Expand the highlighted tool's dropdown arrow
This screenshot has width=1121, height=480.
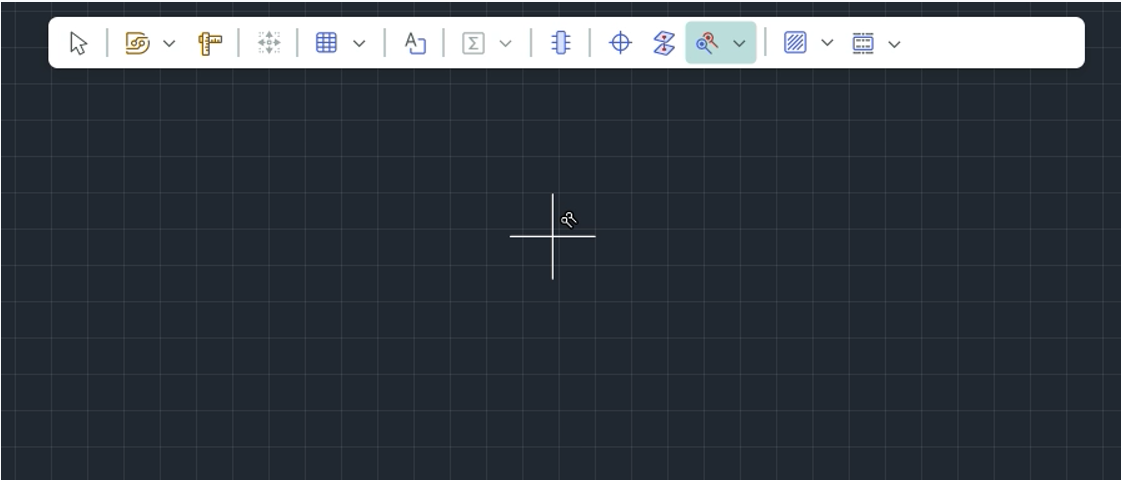[x=739, y=44]
